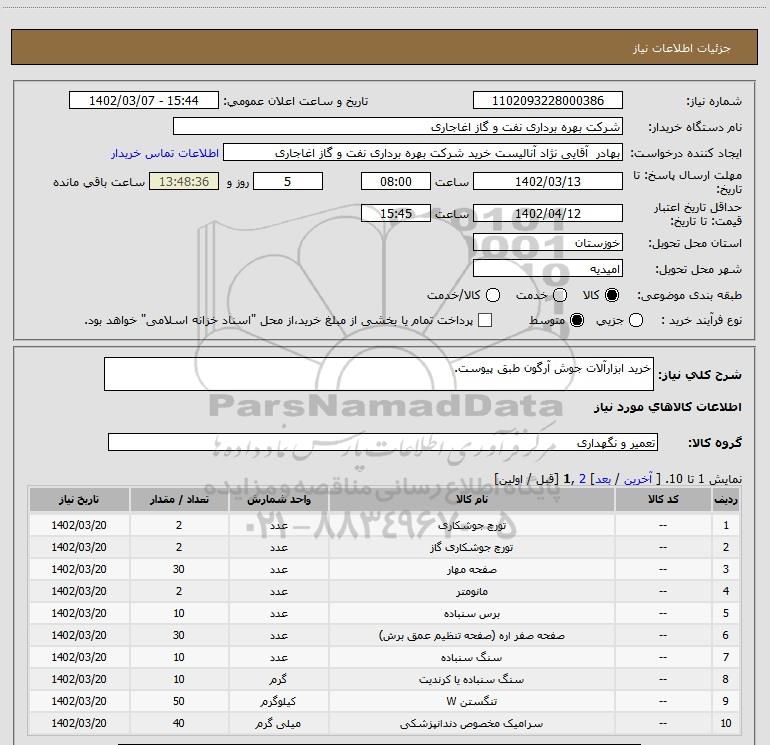770x745 pixels.
Task: Click the page header جزئیات اطلاعات نیاز
Action: (682, 48)
